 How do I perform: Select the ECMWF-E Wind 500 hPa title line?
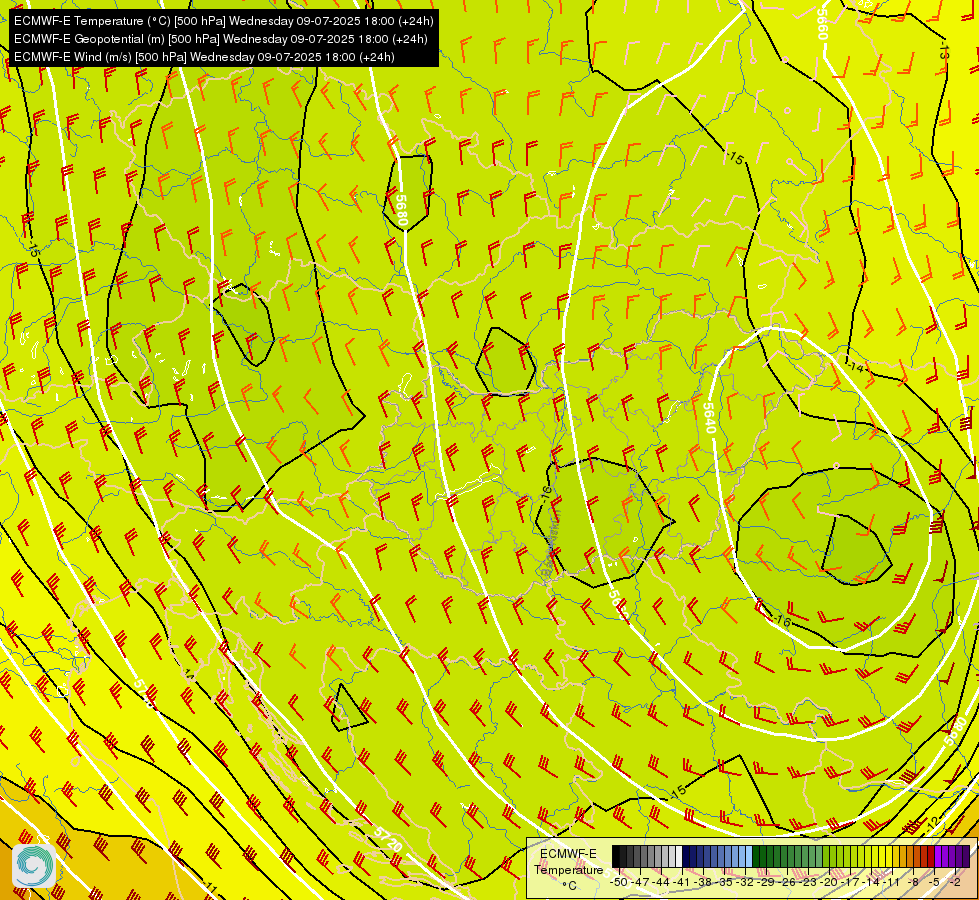click(x=204, y=57)
